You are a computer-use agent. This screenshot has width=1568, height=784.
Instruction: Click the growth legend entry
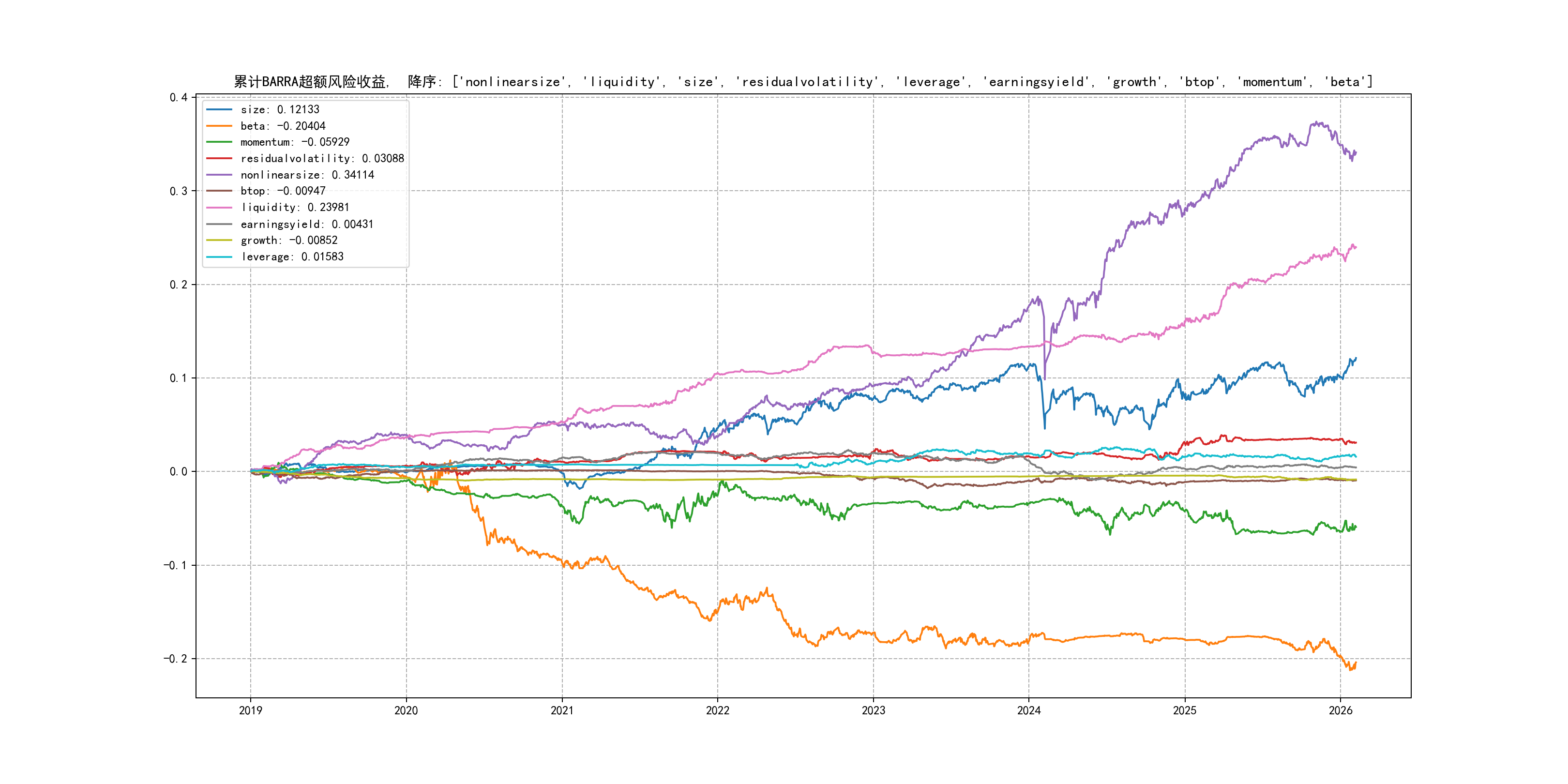click(x=288, y=241)
